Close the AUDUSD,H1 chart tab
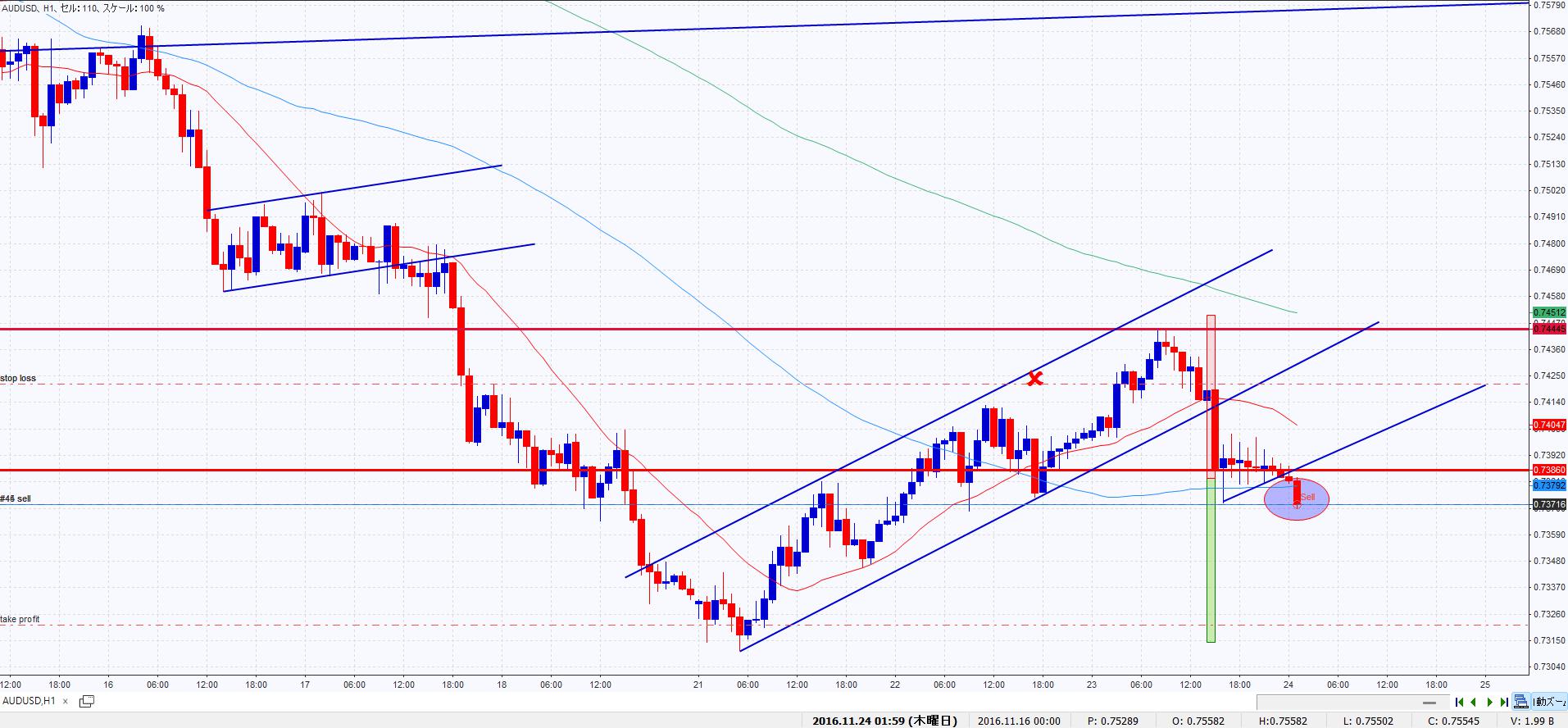The width and height of the screenshot is (1568, 728). [66, 701]
